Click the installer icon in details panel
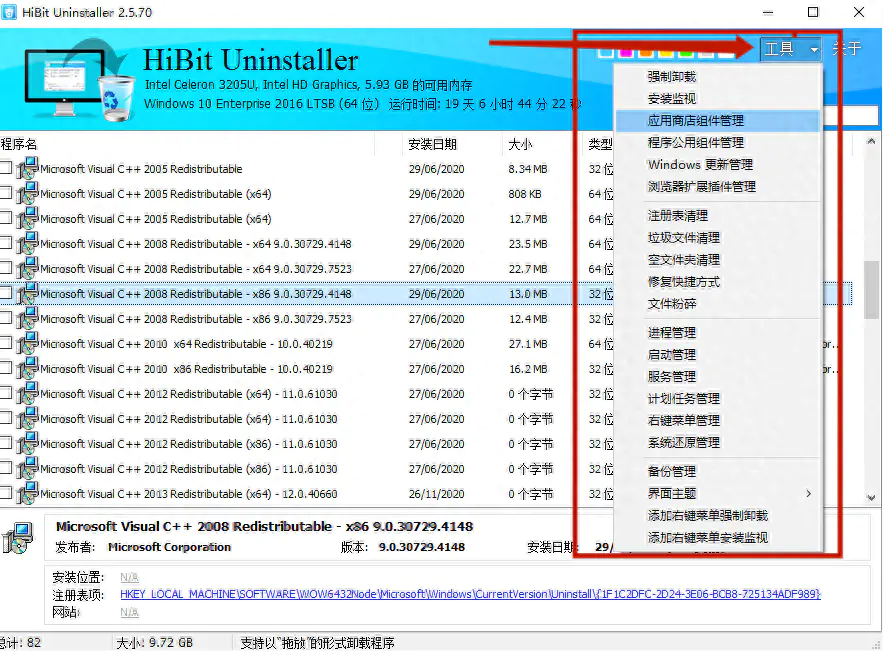The image size is (883, 651). [18, 538]
